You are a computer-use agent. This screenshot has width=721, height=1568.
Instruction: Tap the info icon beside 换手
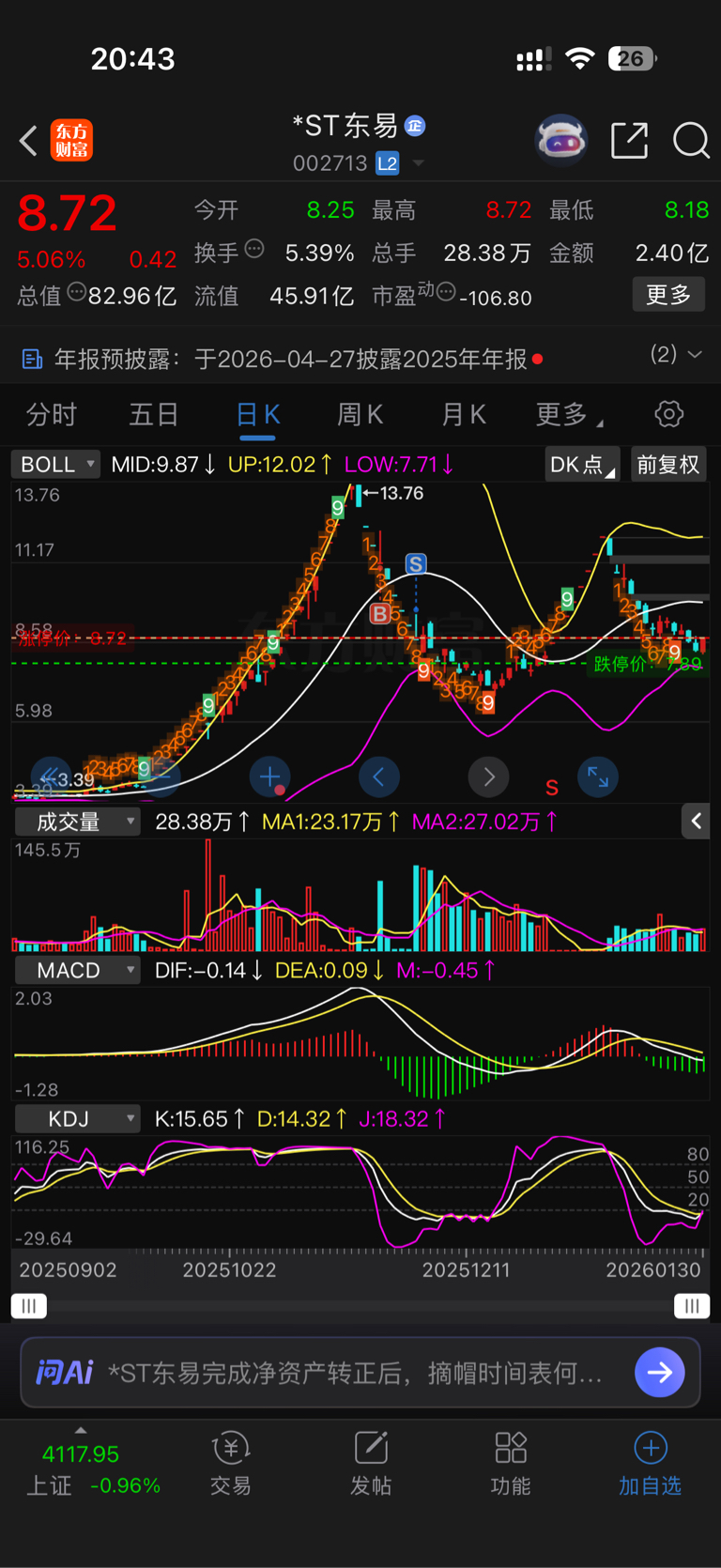254,249
